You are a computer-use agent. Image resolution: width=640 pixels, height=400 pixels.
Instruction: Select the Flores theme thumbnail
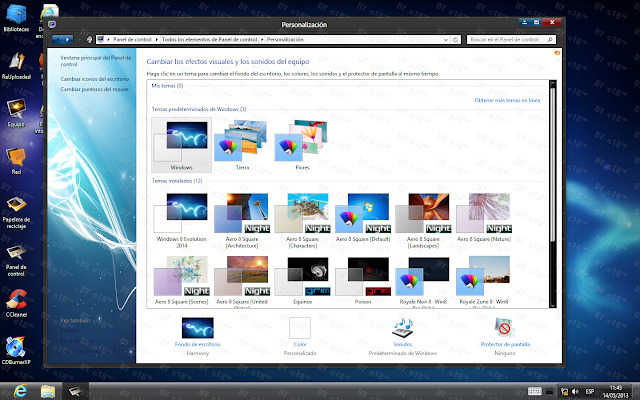(x=302, y=145)
